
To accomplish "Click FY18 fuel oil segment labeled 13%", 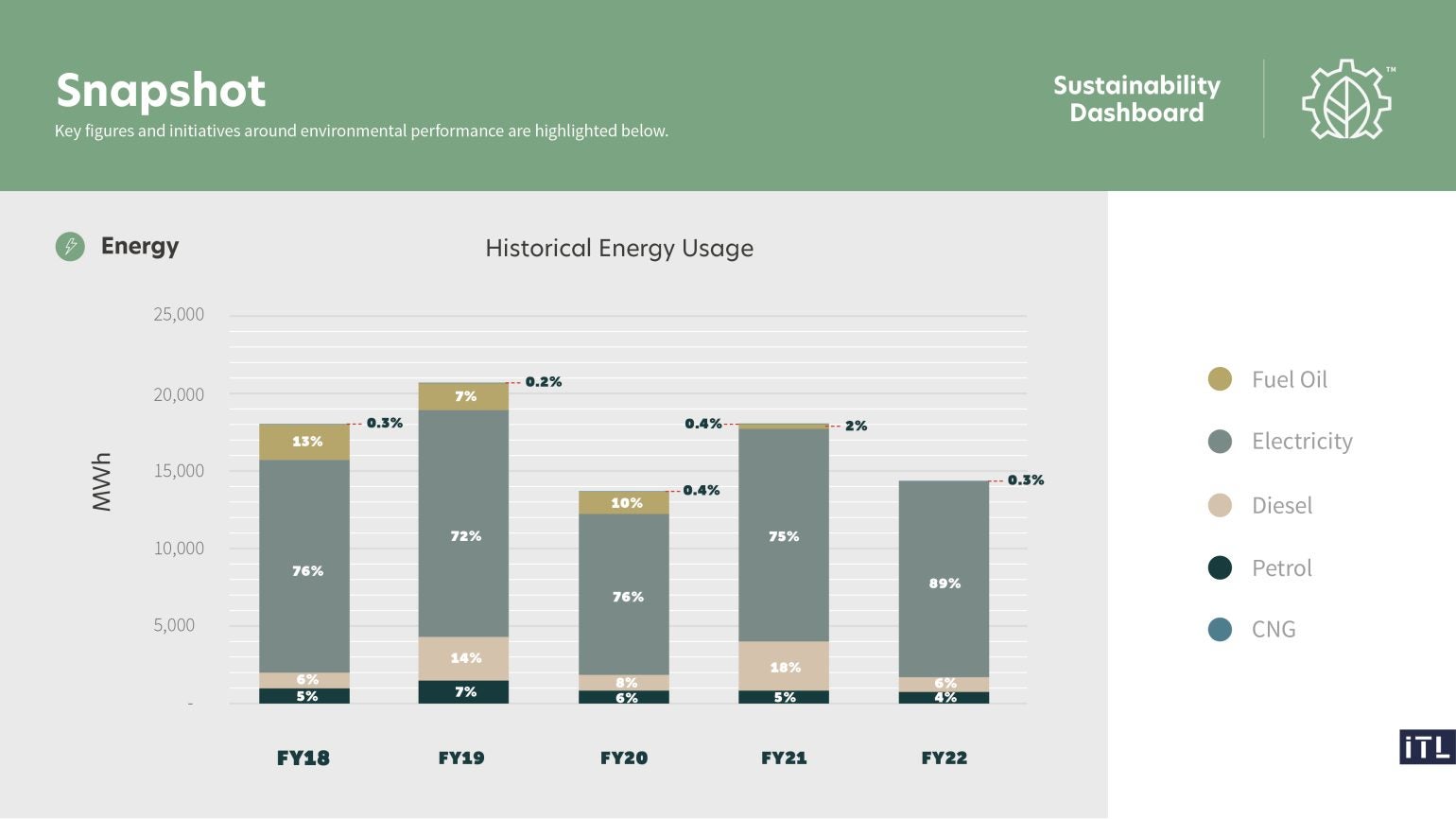I will 304,442.
